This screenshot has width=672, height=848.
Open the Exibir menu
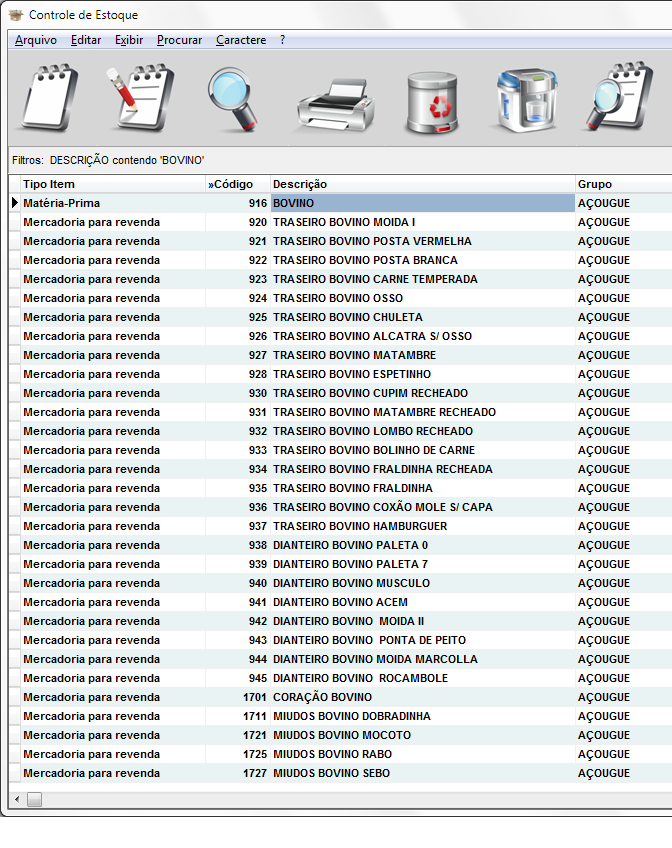click(129, 40)
